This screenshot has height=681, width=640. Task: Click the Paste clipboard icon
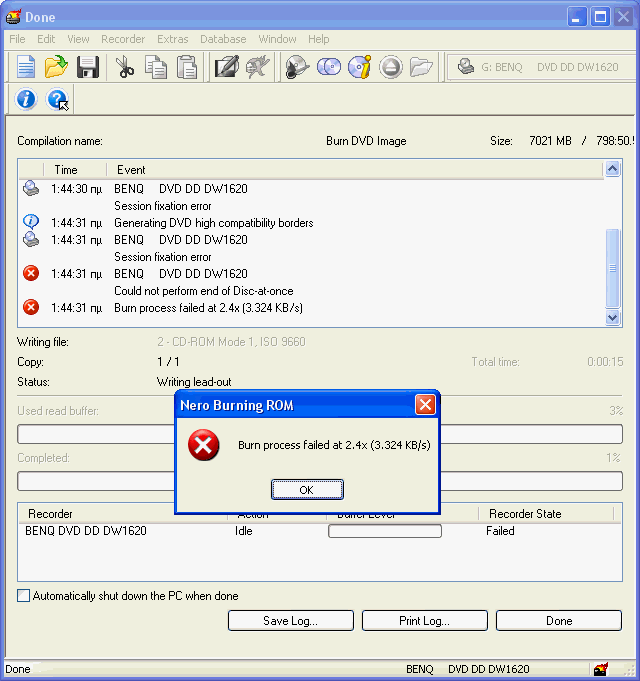187,67
